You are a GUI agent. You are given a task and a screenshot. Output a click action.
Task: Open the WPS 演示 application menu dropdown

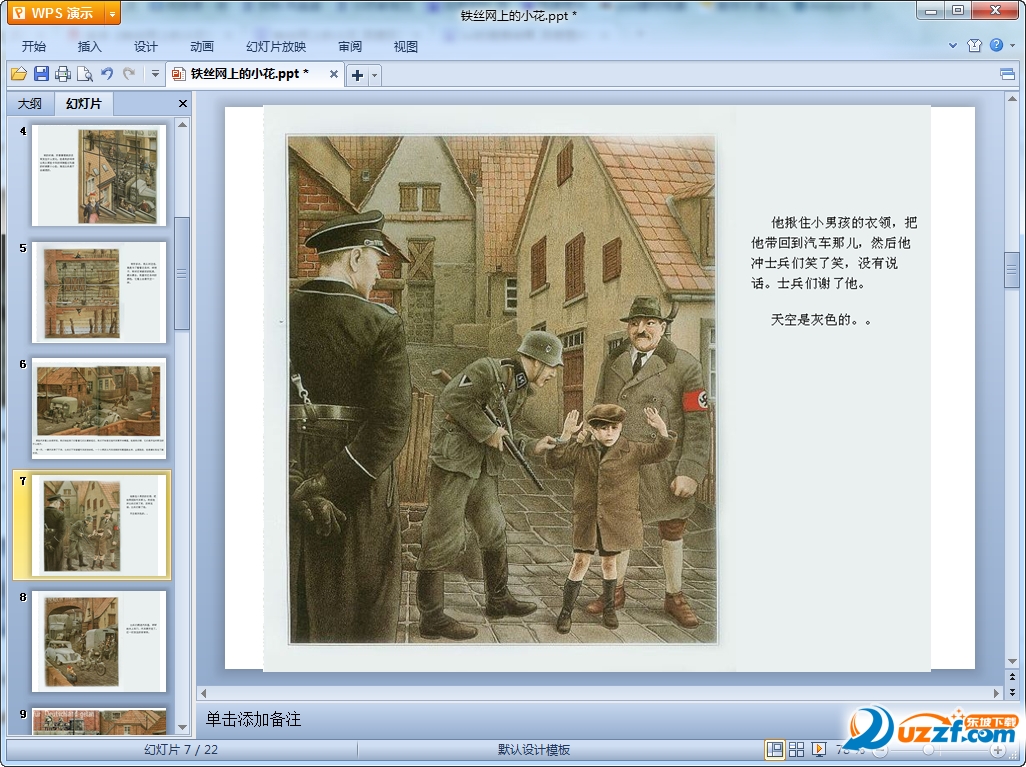click(112, 13)
